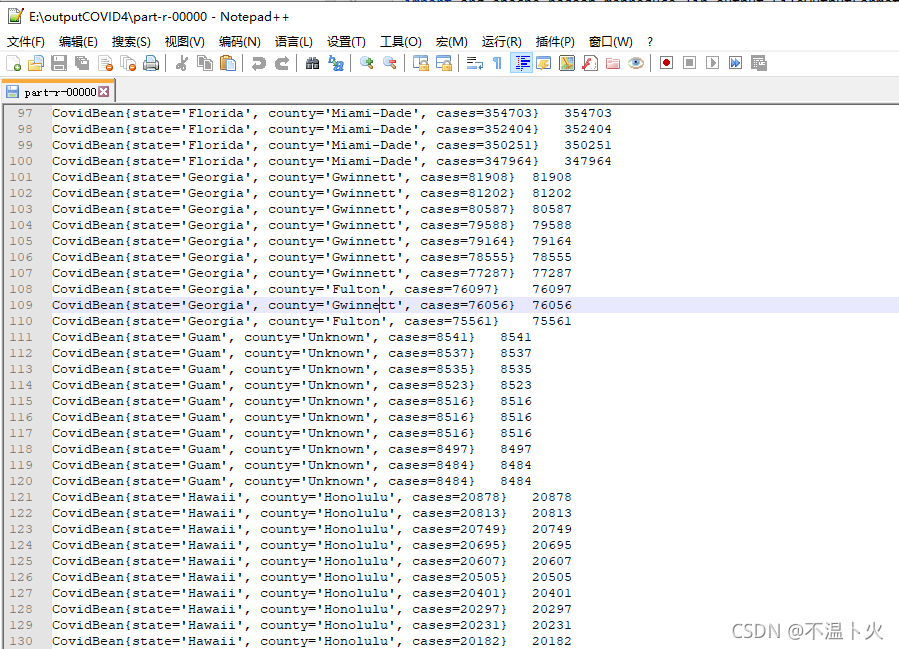
Task: Toggle synchronize horizontal scrolling icon
Action: click(444, 63)
